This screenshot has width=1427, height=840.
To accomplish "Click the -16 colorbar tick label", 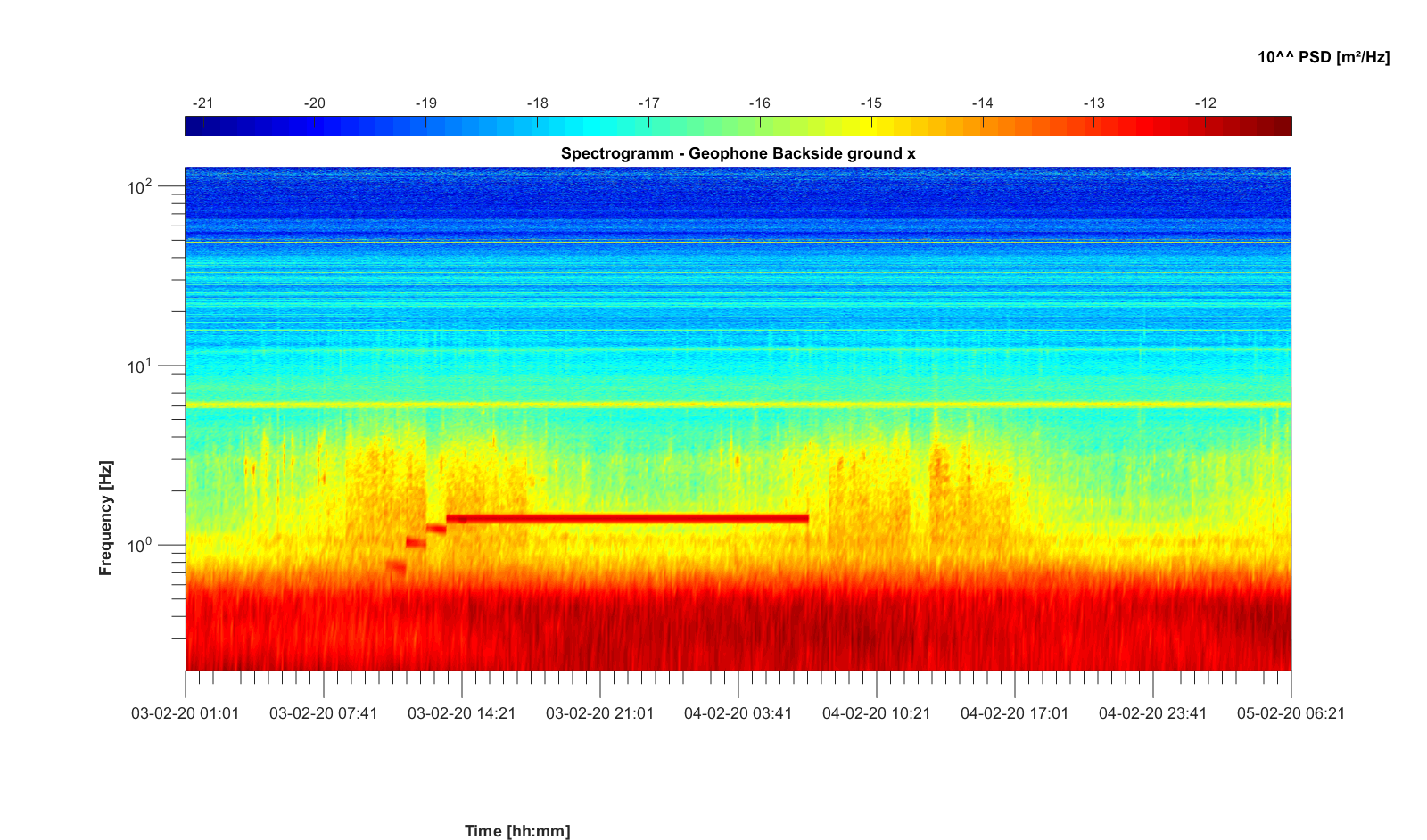I will (759, 103).
